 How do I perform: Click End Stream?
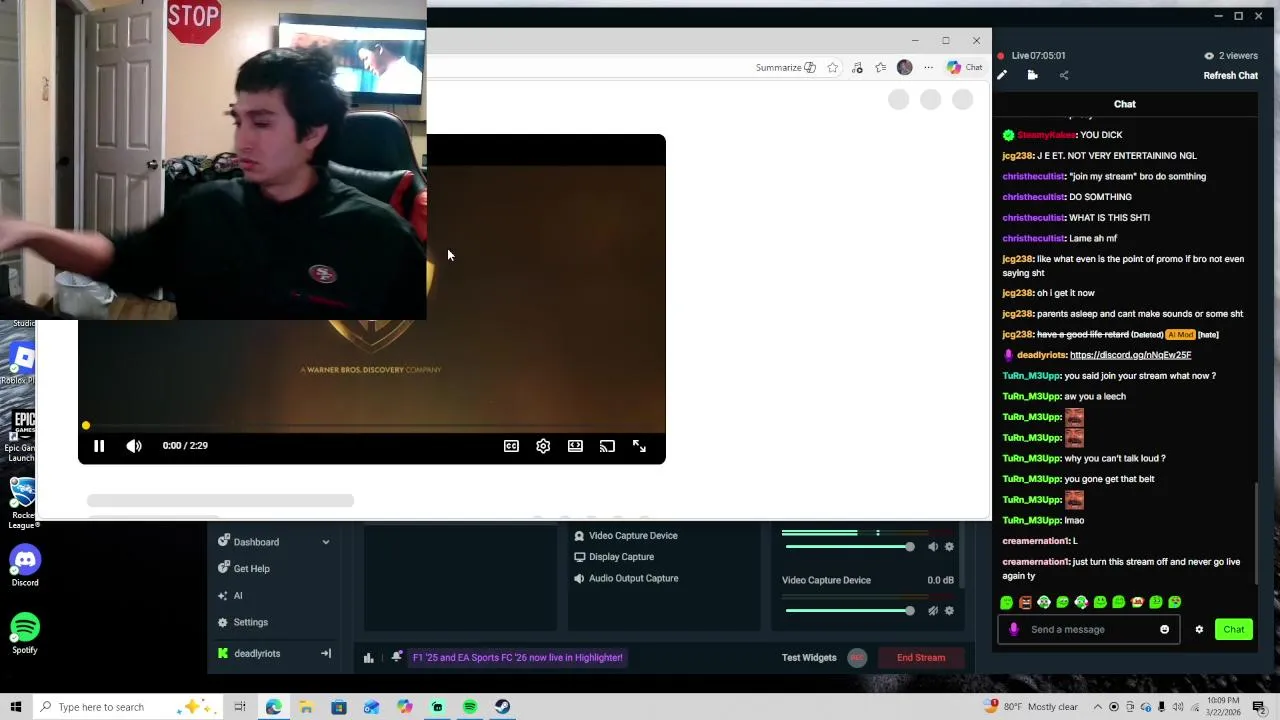(921, 658)
